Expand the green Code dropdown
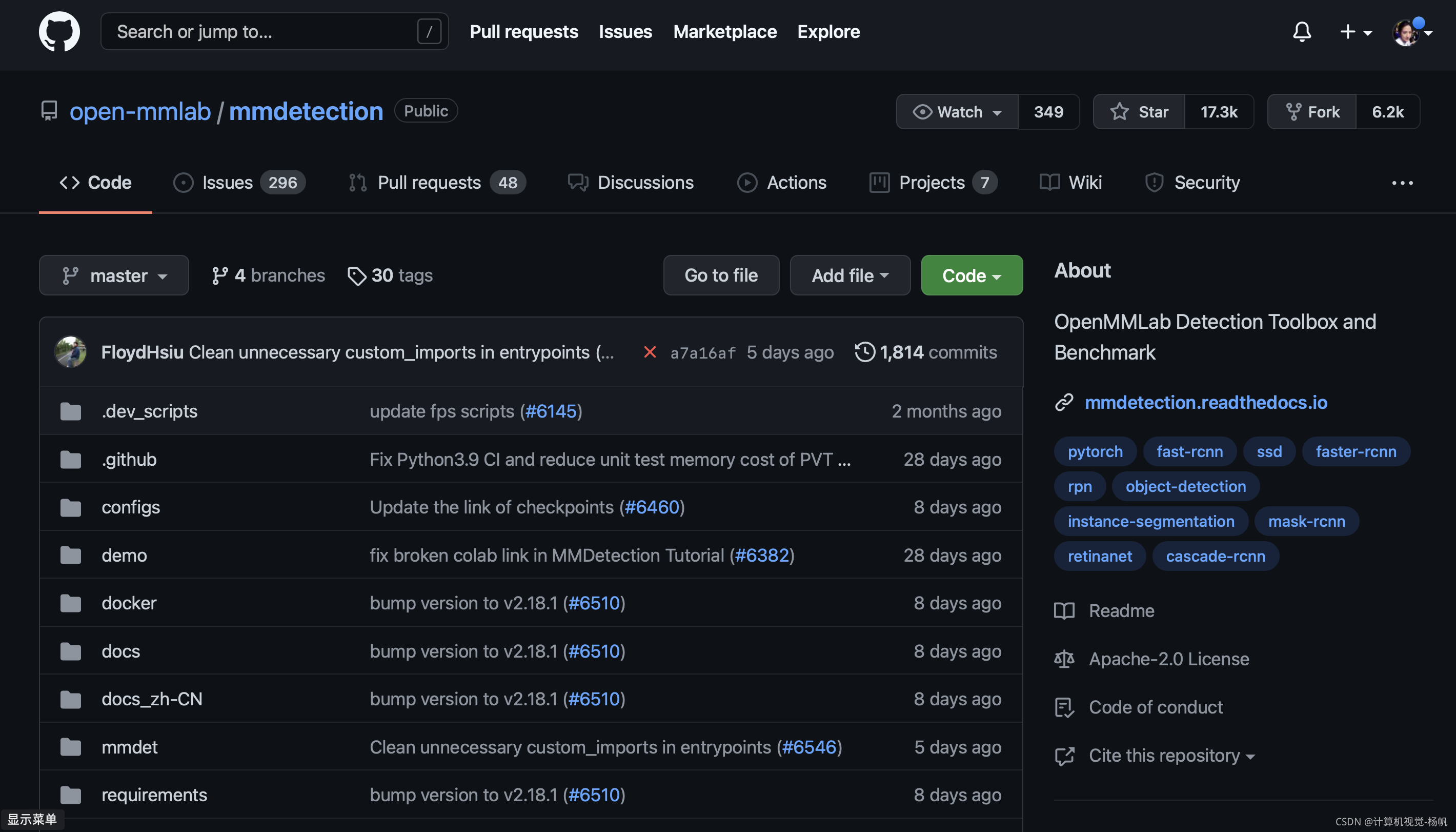 (972, 275)
